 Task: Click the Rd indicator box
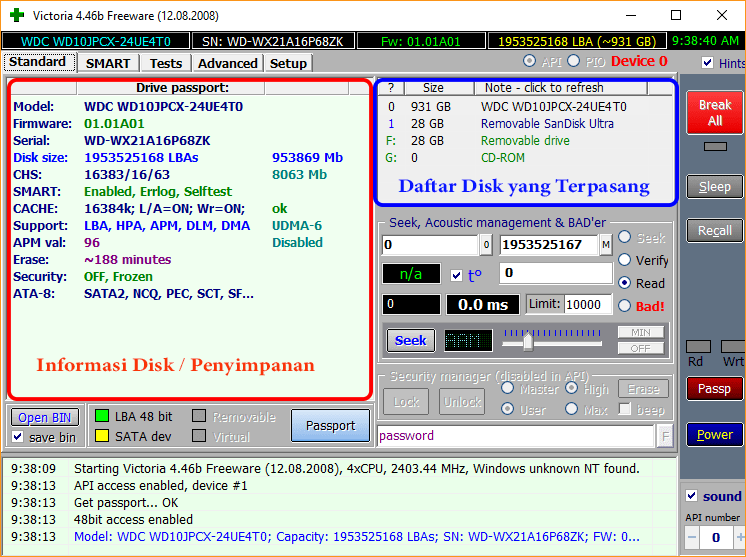coord(698,346)
